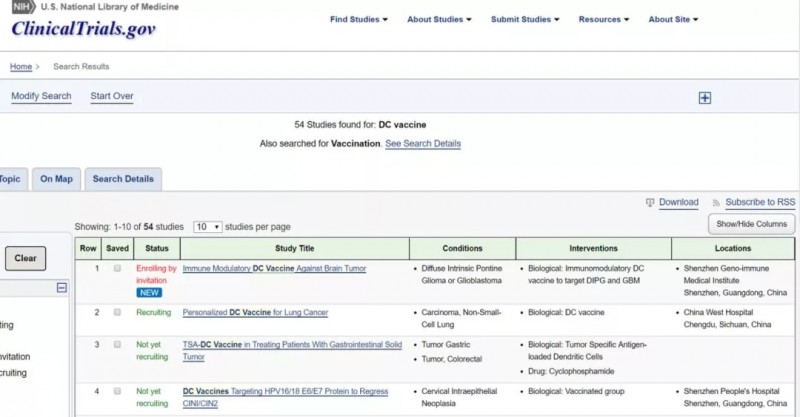This screenshot has width=800, height=417.
Task: Click the NEW badge in row 1
Action: coord(149,293)
